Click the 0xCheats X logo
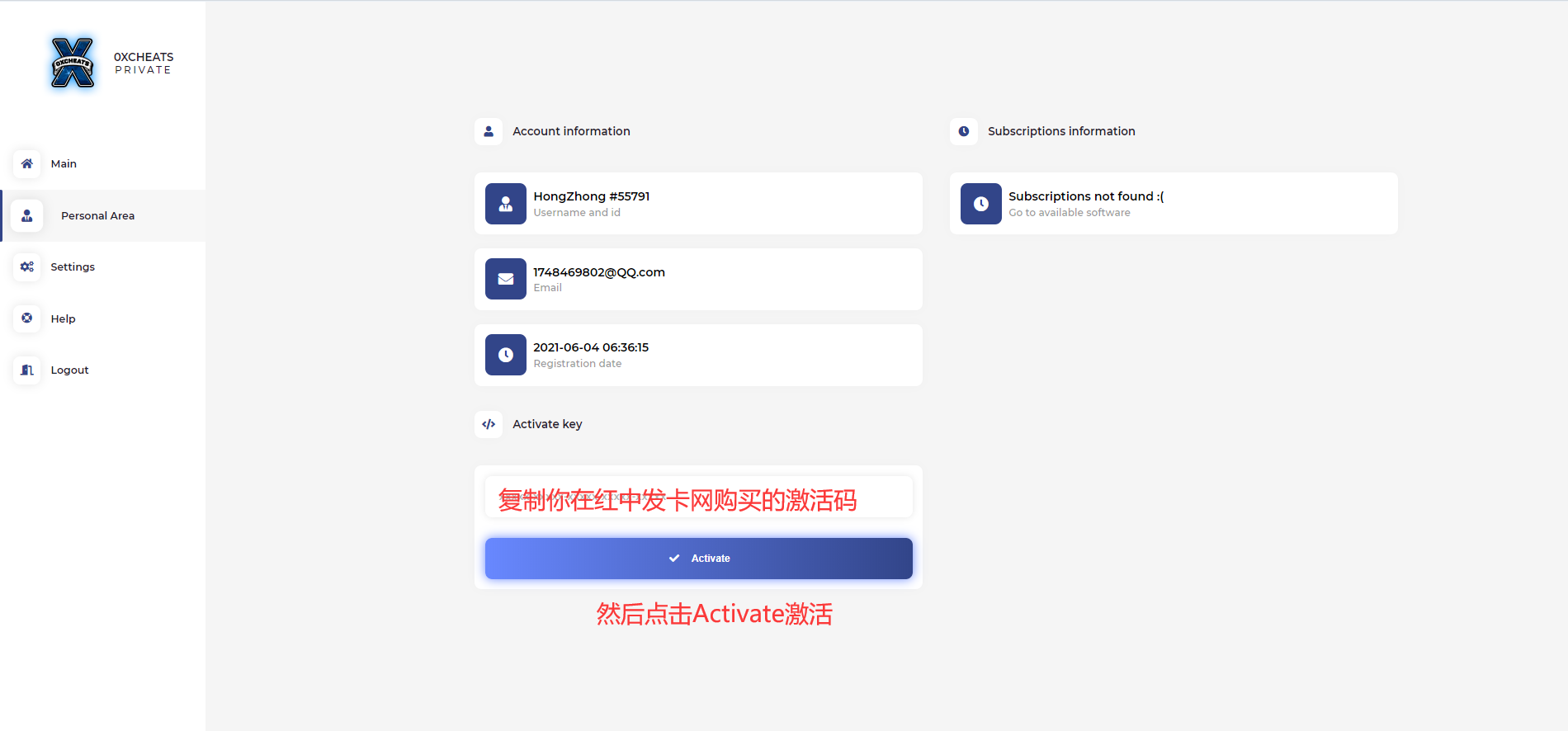This screenshot has width=1568, height=731. (73, 63)
